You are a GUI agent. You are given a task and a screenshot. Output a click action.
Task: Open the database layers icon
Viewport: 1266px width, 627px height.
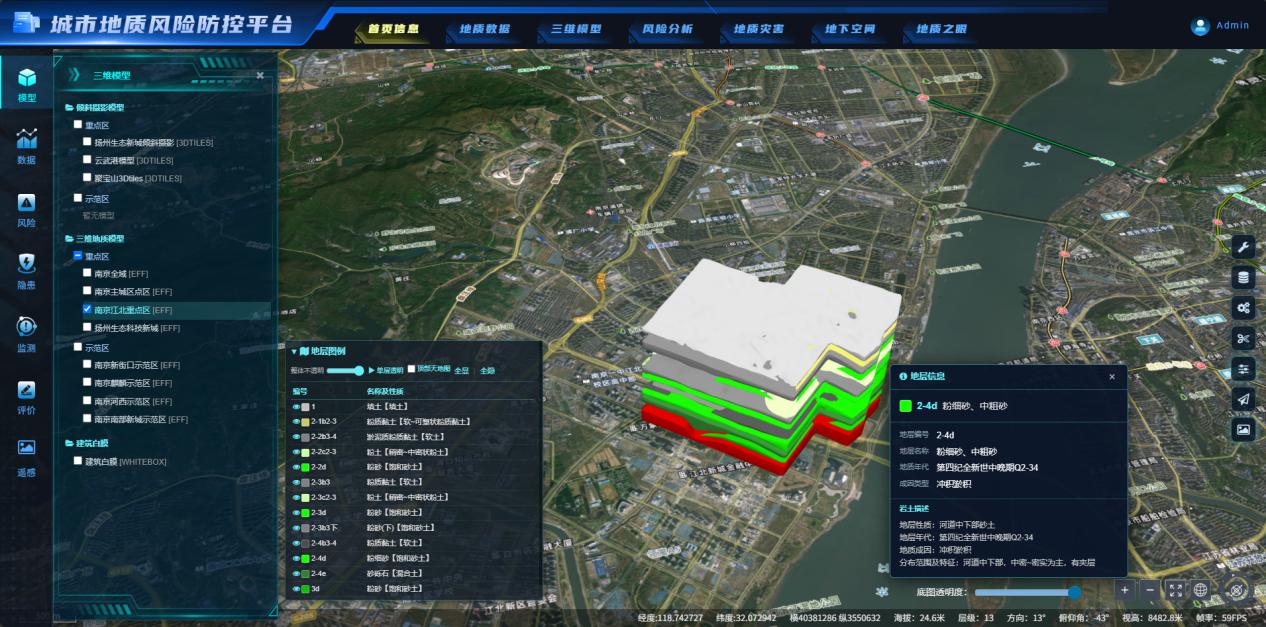pyautogui.click(x=1243, y=277)
